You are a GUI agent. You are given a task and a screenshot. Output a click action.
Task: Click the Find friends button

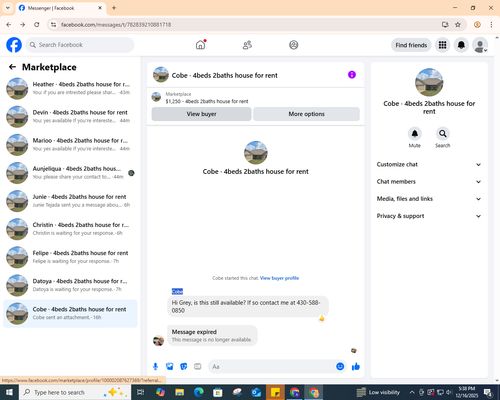(x=411, y=45)
